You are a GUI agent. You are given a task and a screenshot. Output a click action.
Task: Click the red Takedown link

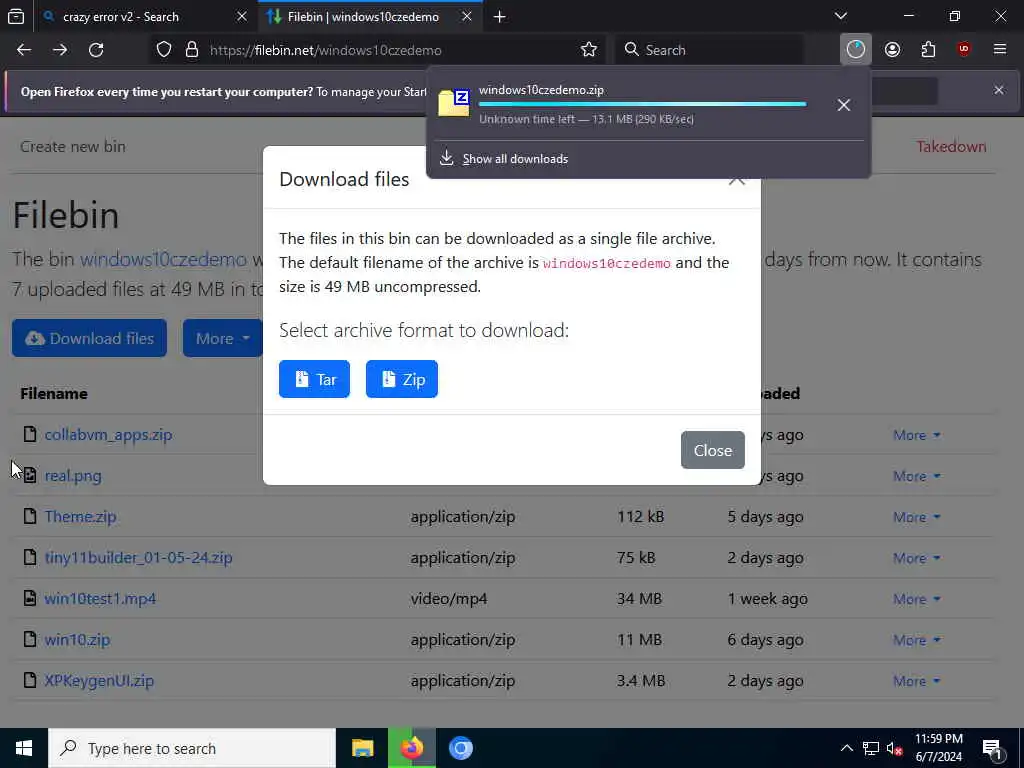point(951,146)
